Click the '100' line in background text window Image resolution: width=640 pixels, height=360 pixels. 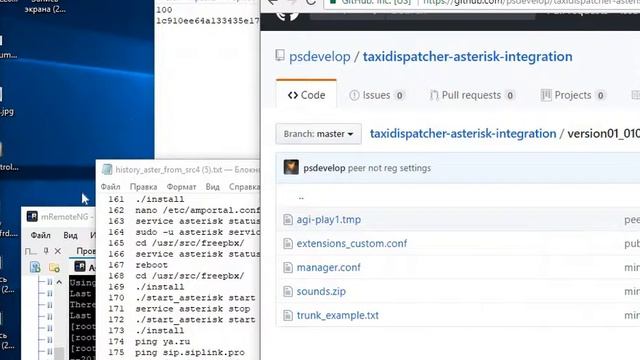click(x=164, y=10)
